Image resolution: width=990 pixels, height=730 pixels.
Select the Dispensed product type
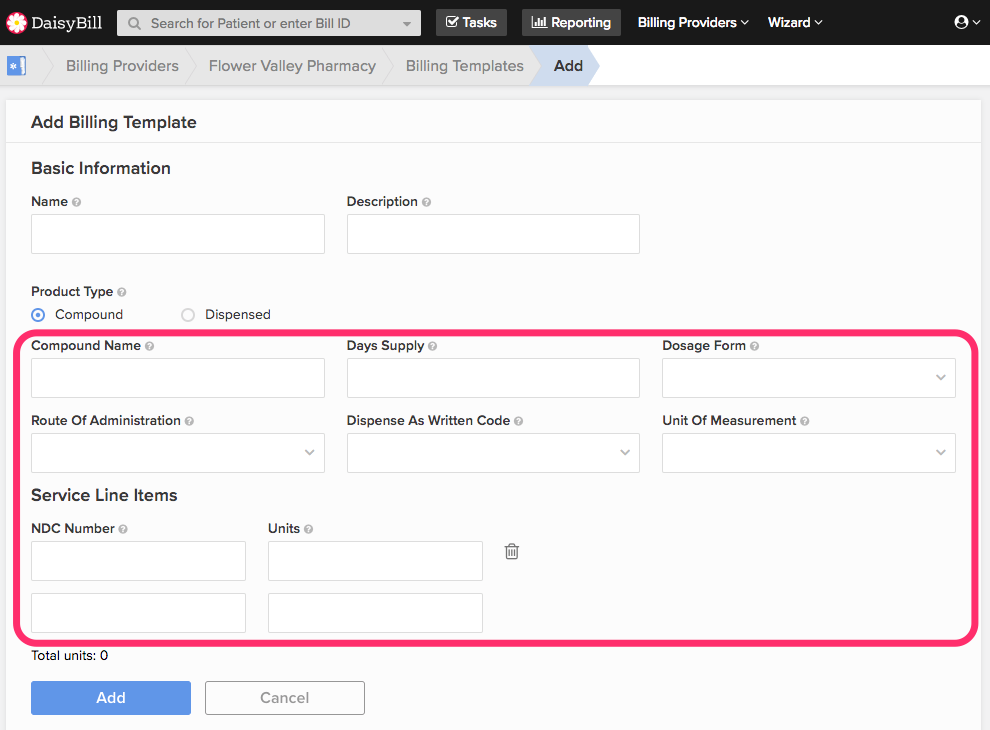point(187,314)
